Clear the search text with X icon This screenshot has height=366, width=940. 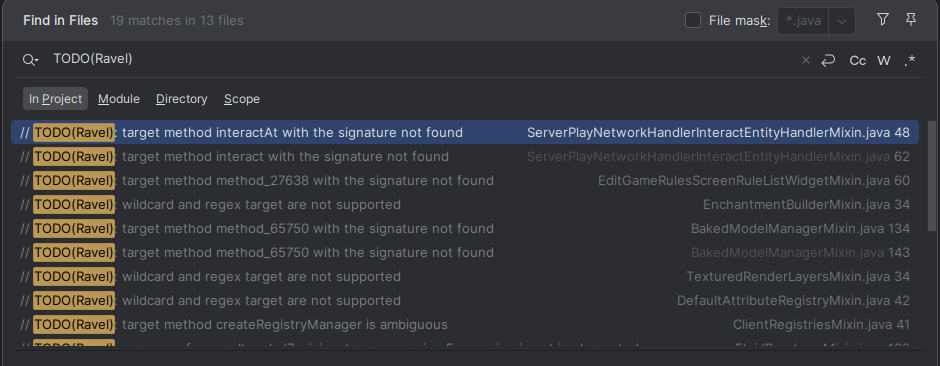pyautogui.click(x=806, y=60)
